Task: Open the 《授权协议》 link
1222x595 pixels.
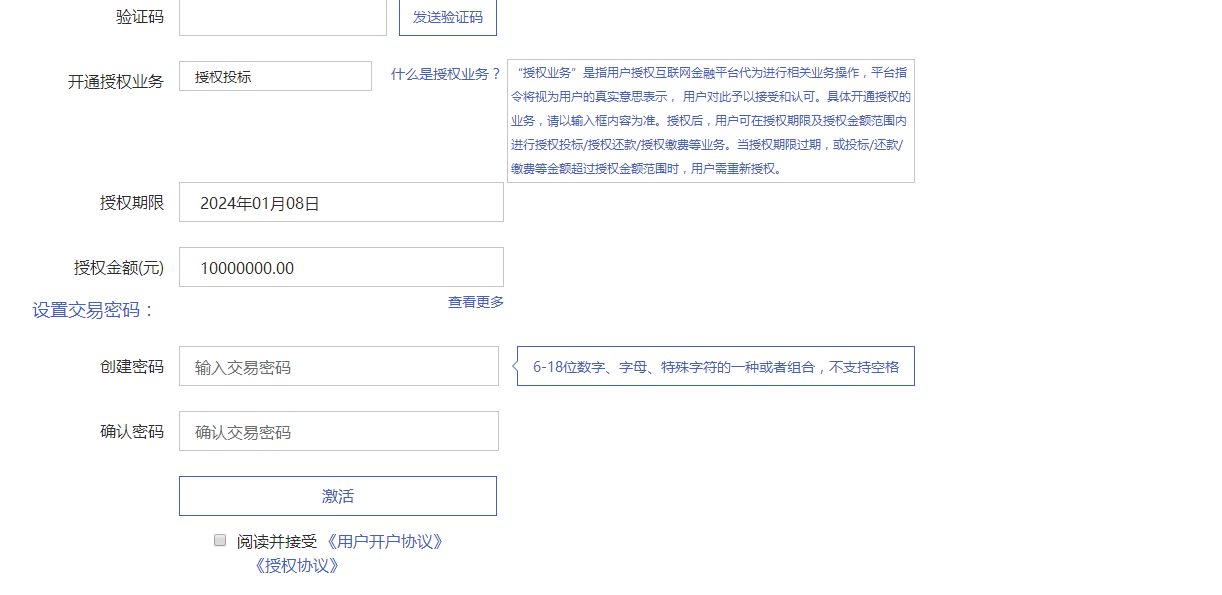Action: point(296,565)
